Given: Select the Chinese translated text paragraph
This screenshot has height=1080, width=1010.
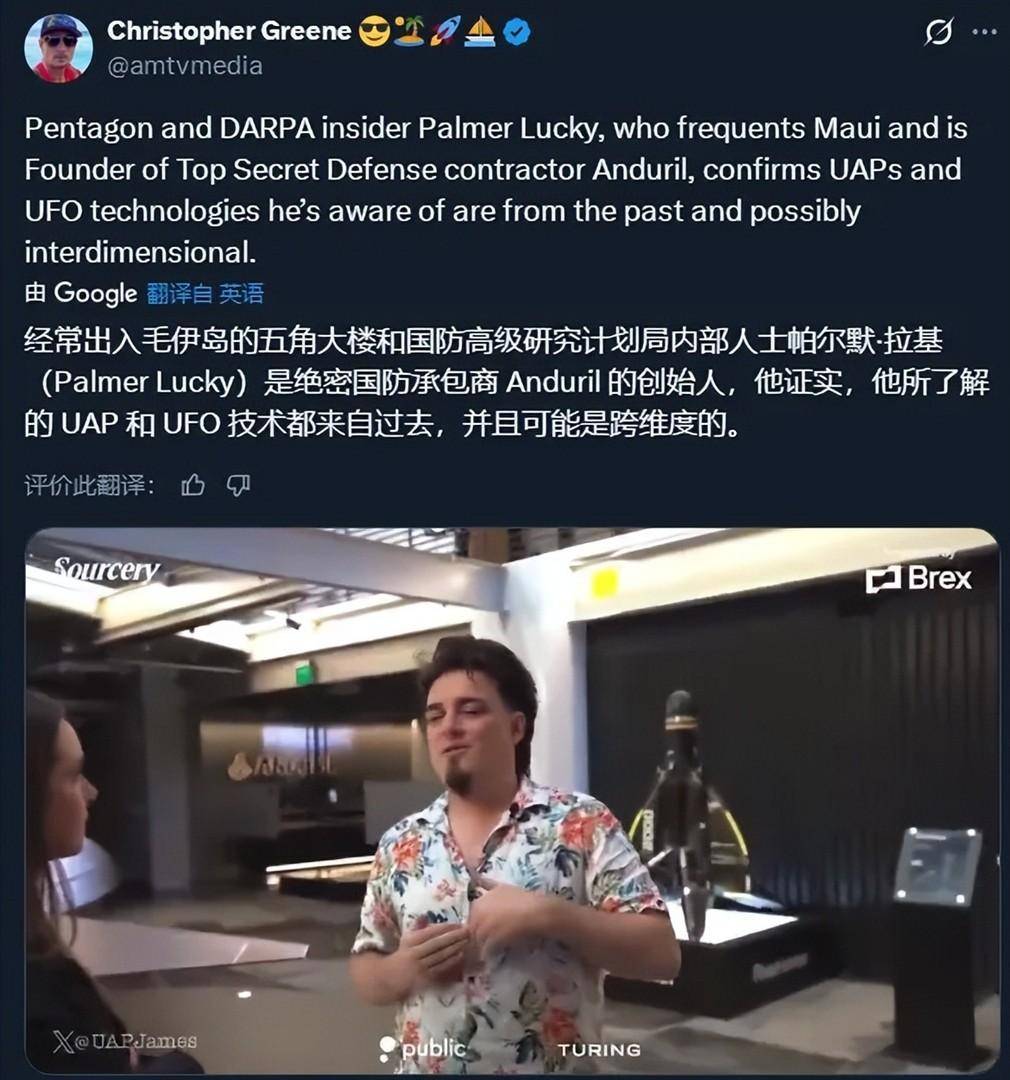Looking at the screenshot, I should 507,382.
